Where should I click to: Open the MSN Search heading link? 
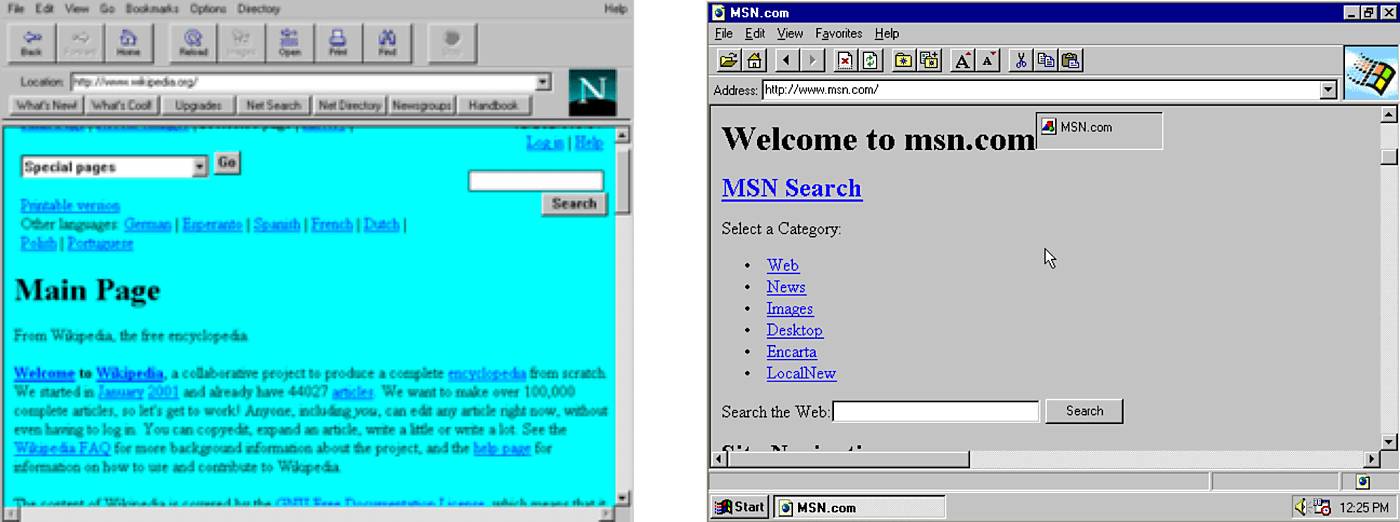tap(792, 188)
